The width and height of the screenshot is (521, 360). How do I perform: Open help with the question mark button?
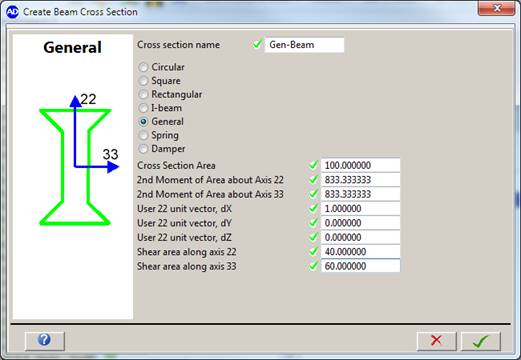45,341
